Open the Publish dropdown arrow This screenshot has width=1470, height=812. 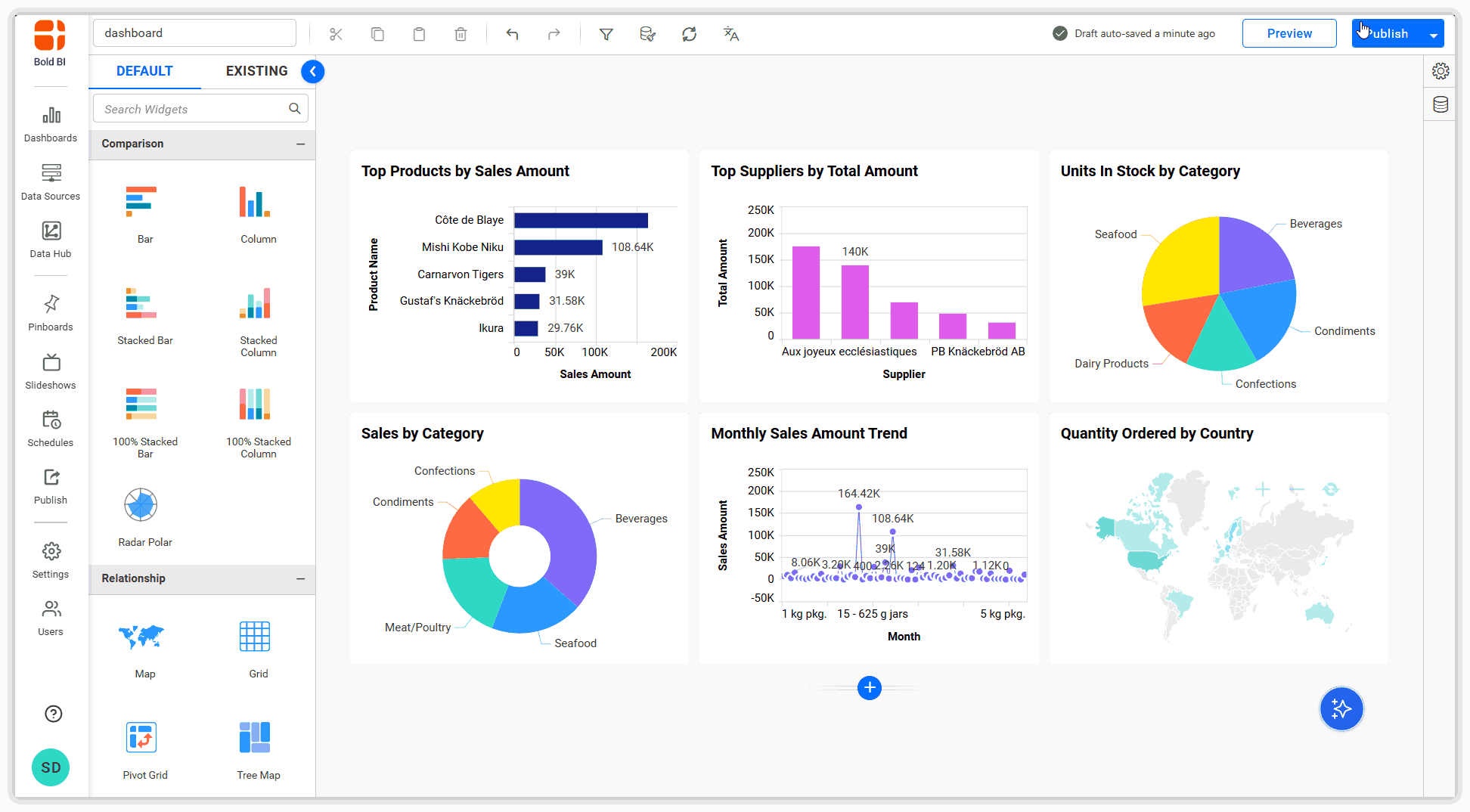coord(1434,33)
